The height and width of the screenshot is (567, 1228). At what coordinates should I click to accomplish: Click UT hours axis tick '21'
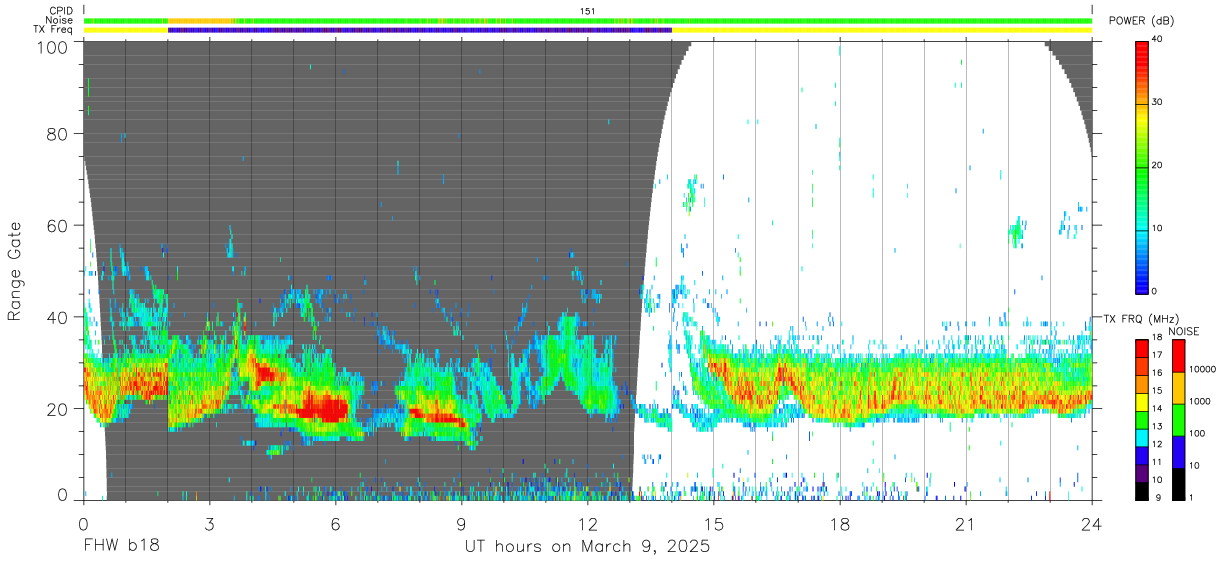[x=966, y=523]
